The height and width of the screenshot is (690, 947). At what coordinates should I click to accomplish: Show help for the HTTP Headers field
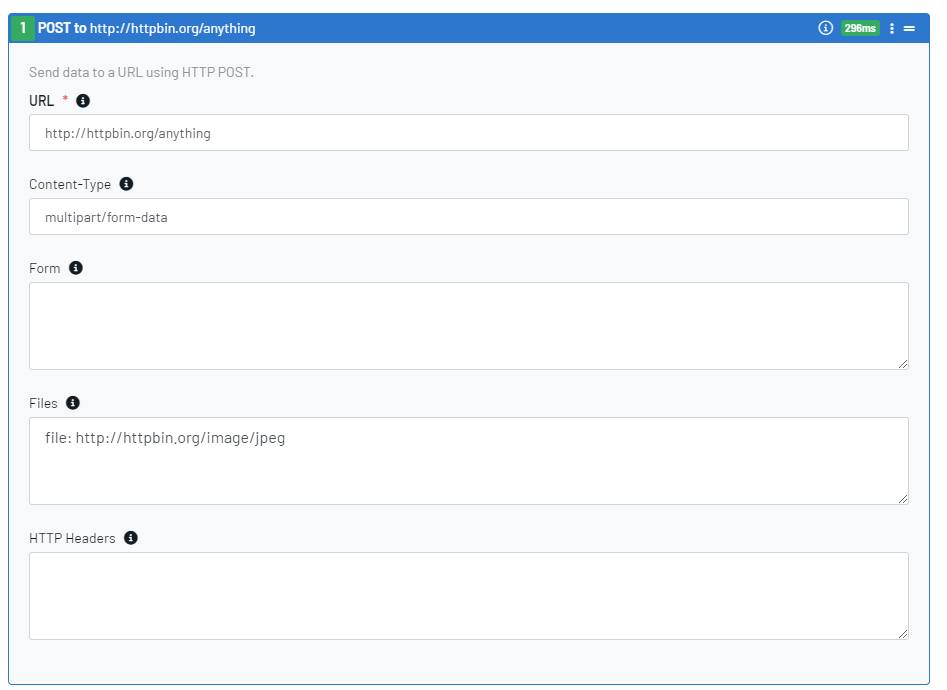131,538
